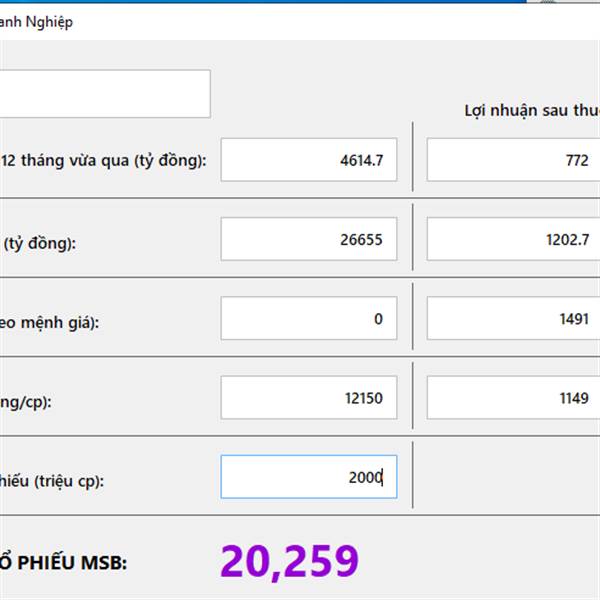Click the lone "(tỷ đồng):" label beside 26655
Screen dimensions: 600x600
pos(40,243)
